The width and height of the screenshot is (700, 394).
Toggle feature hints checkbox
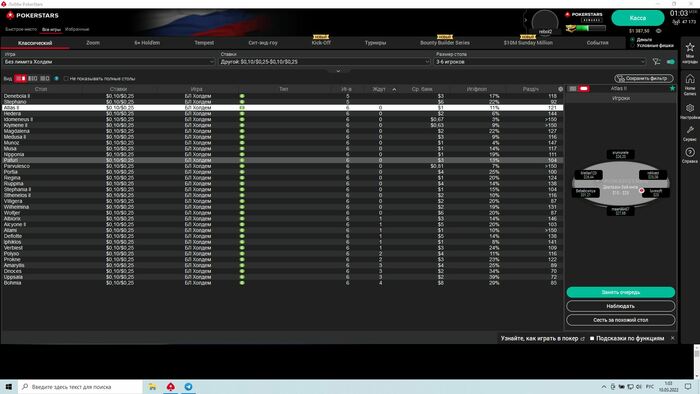tap(592, 338)
